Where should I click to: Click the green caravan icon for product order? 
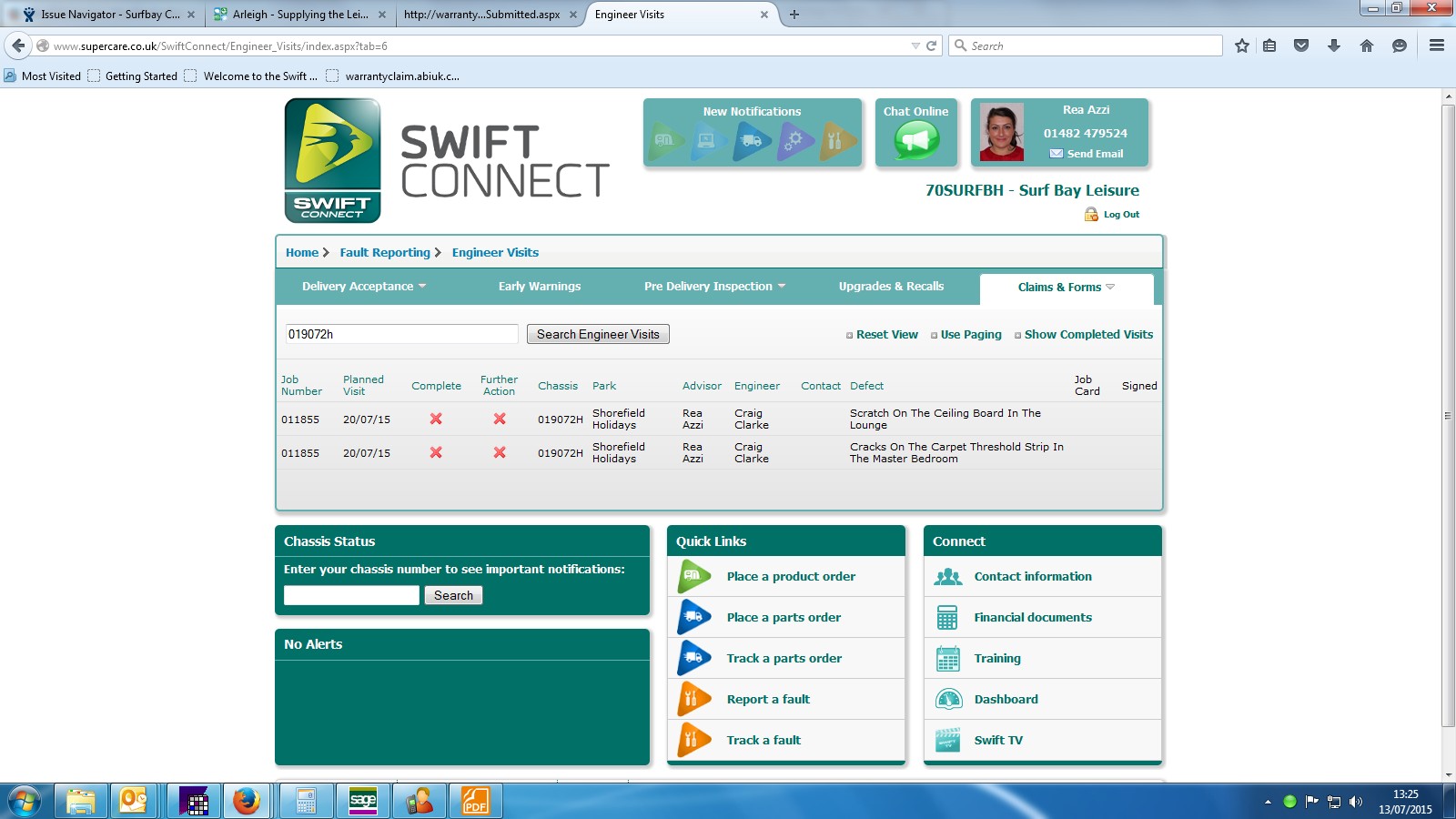694,576
